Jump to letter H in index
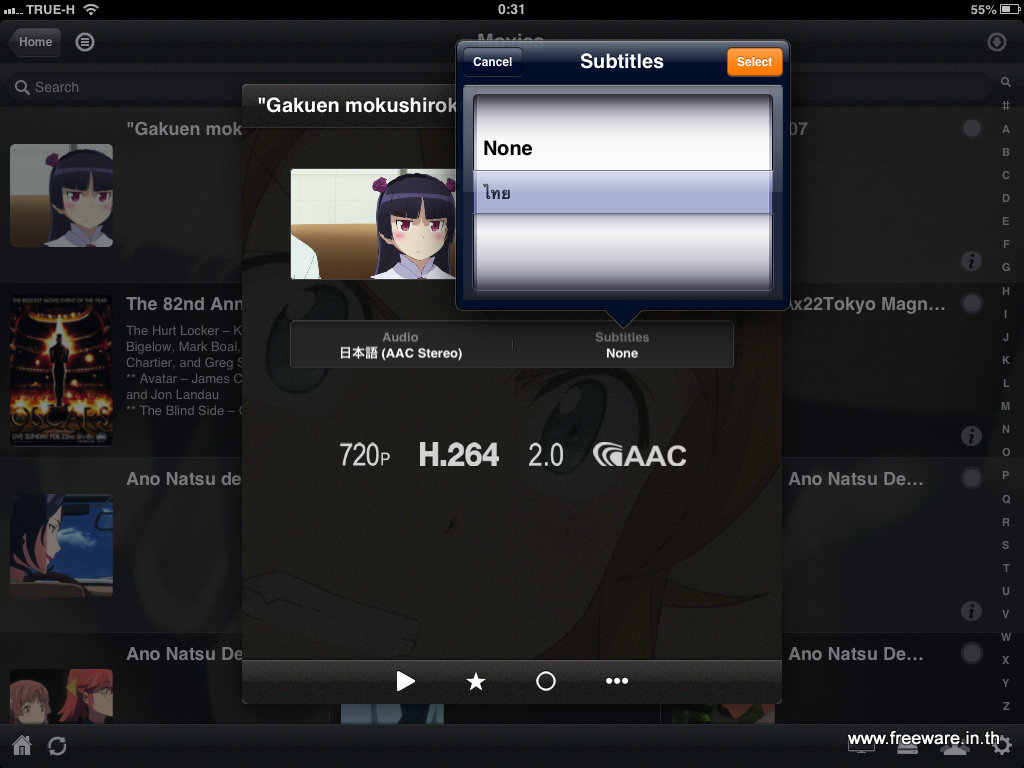 coord(1006,291)
